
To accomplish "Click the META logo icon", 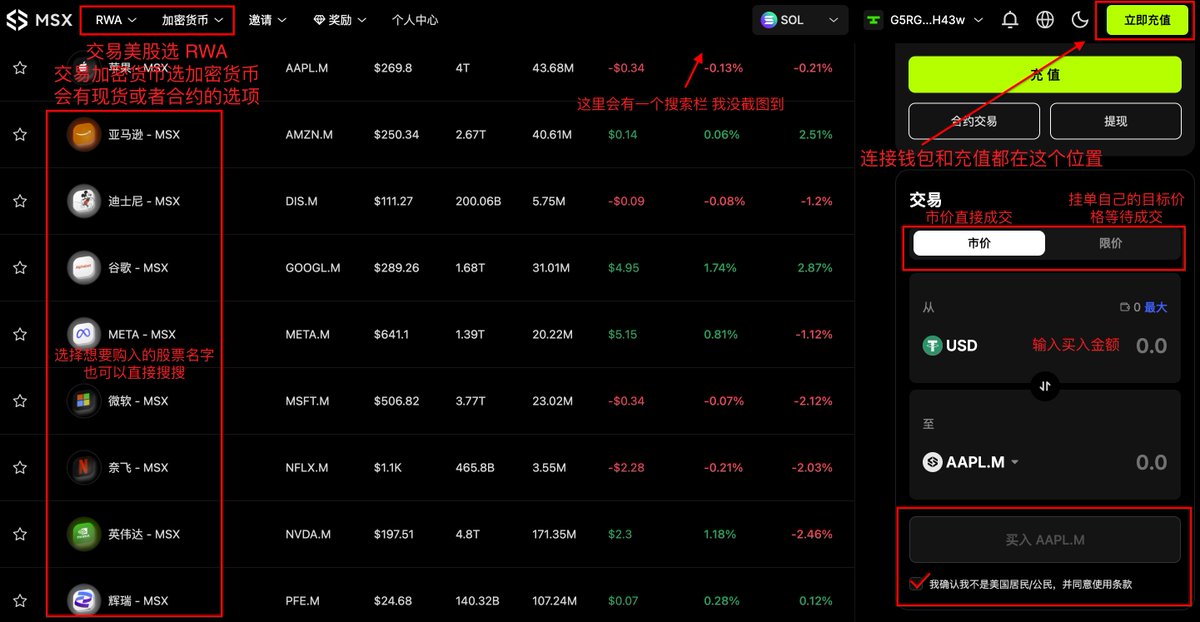I will (x=84, y=334).
